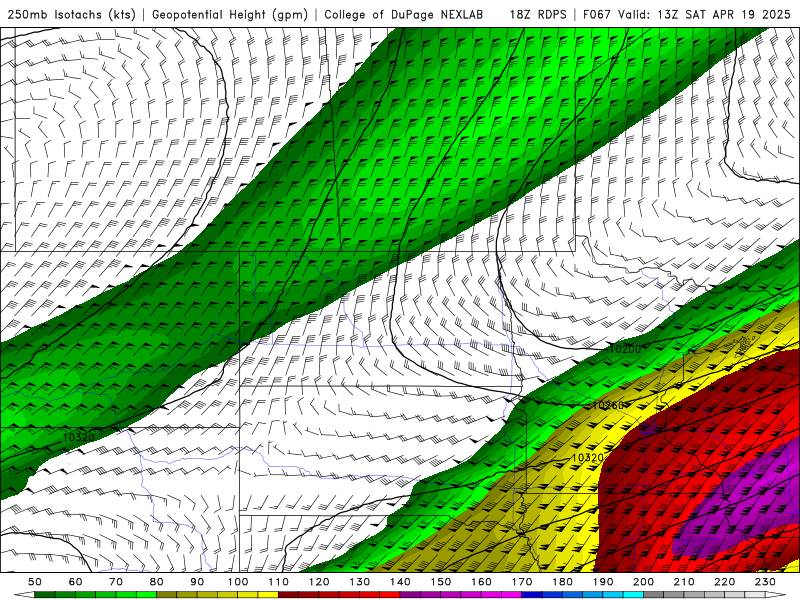Viewport: 800px width, 600px height.
Task: Click the 120 label on the color scale
Action: coord(319,582)
